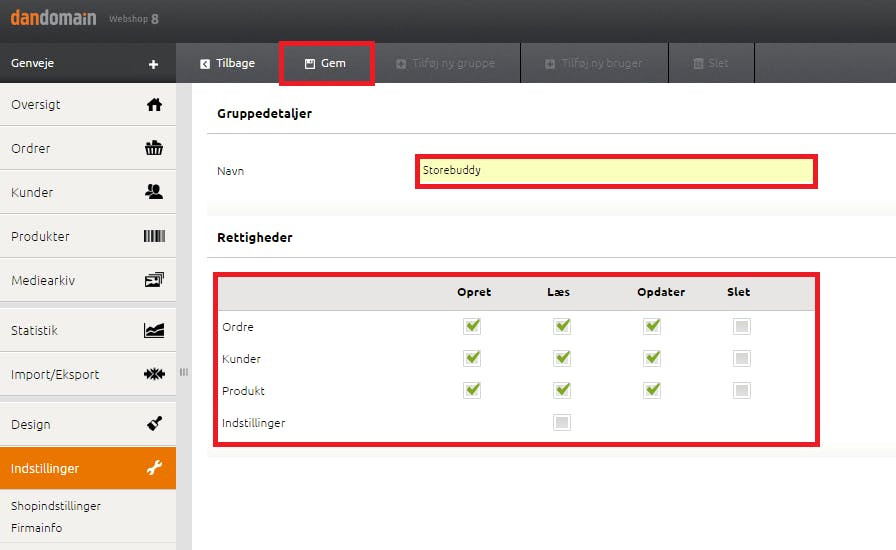Click the Oversigt home icon

coord(154,105)
